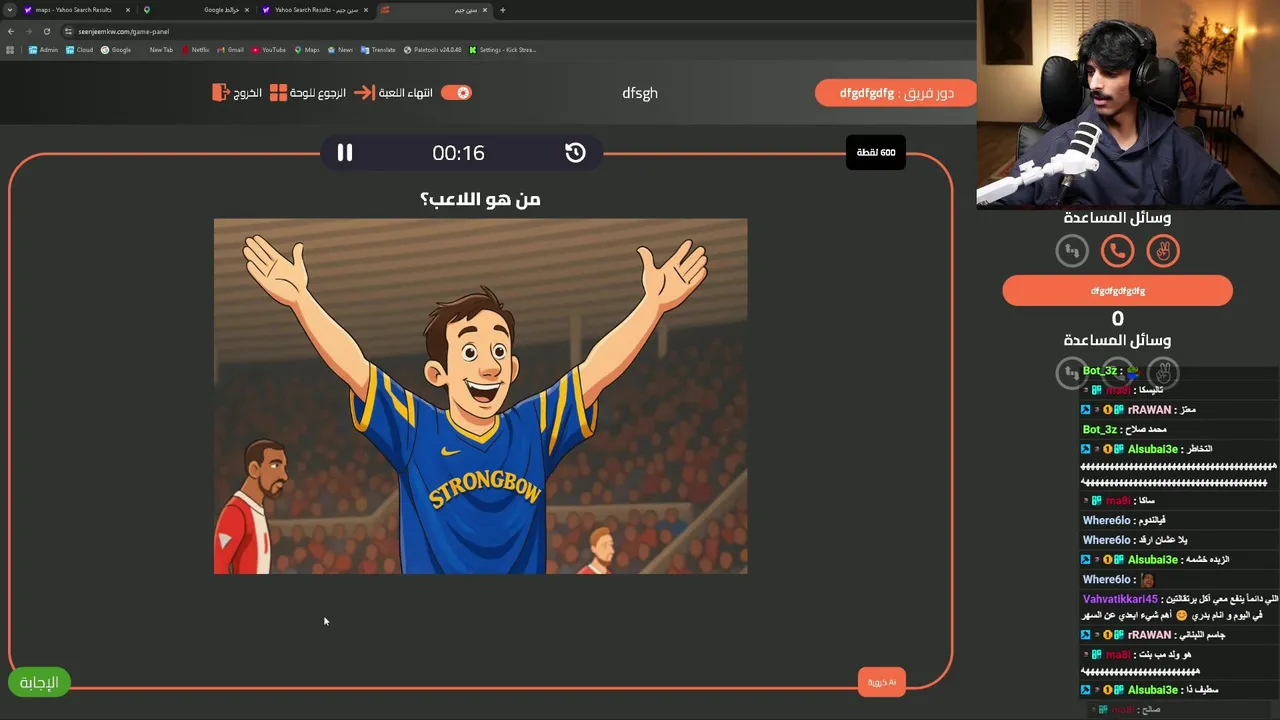
Task: Open the tab search dropdown arrow
Action: pos(10,10)
